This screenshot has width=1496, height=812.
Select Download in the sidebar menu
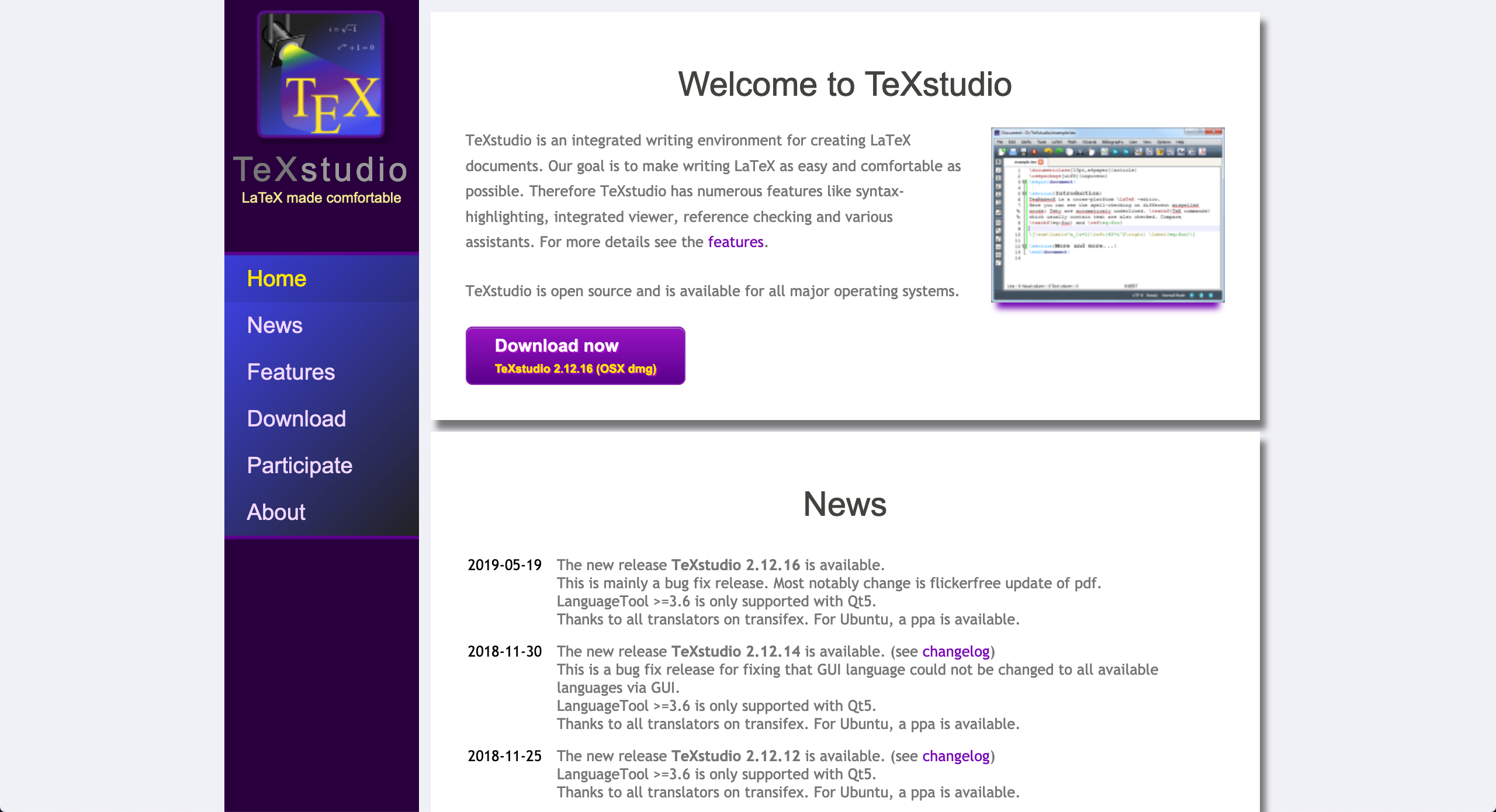pyautogui.click(x=296, y=419)
